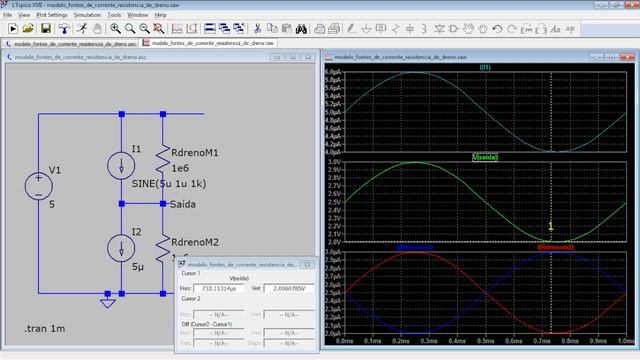The width and height of the screenshot is (640, 360).
Task: Select the Drag hand tool
Action: click(x=483, y=29)
